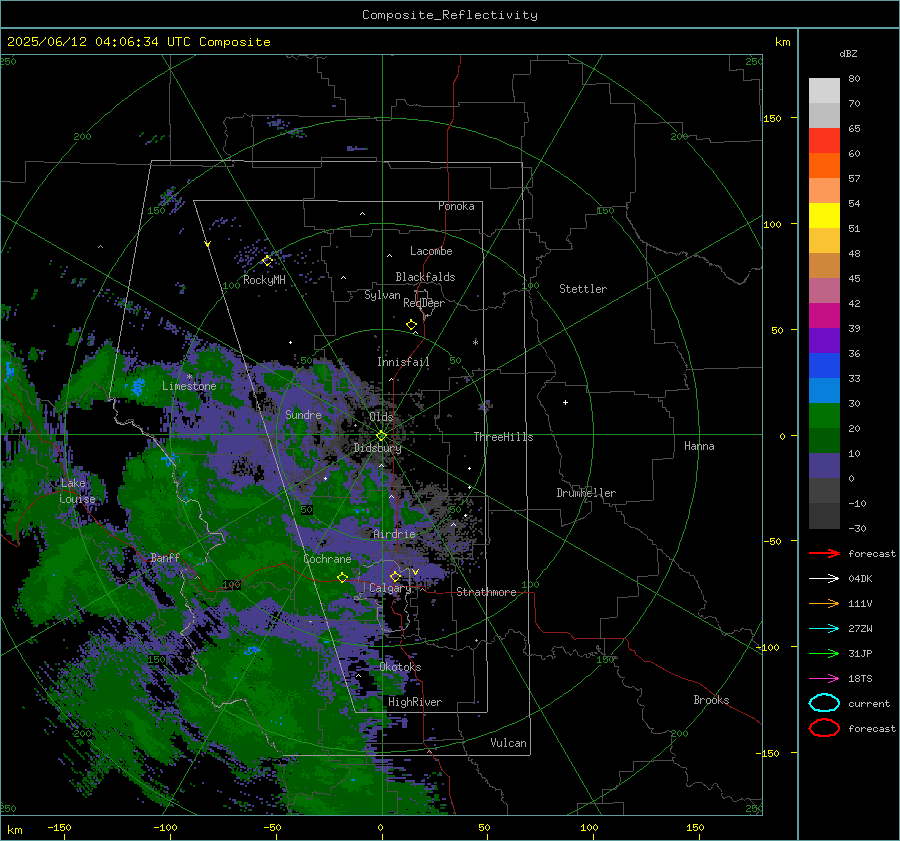Click the white 80 dBZ color swatch
Screen dimensions: 900x841
[824, 90]
